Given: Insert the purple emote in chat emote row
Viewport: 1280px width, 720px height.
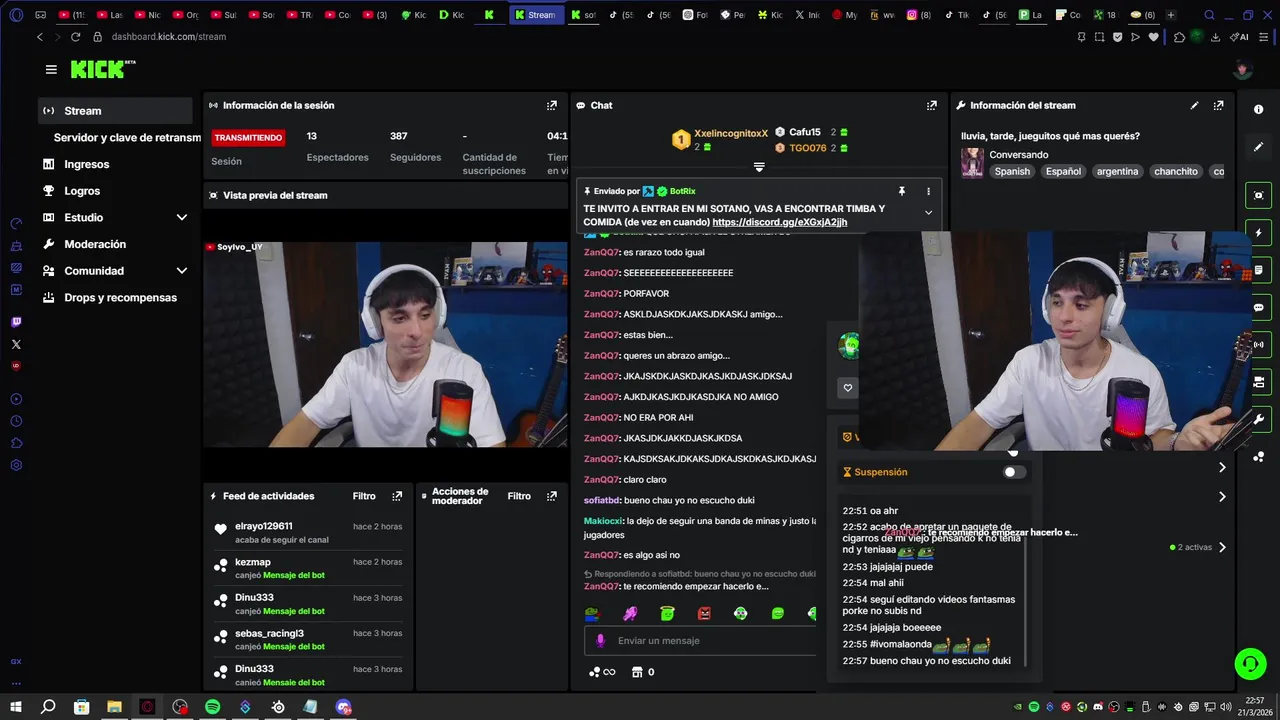Looking at the screenshot, I should [x=631, y=613].
